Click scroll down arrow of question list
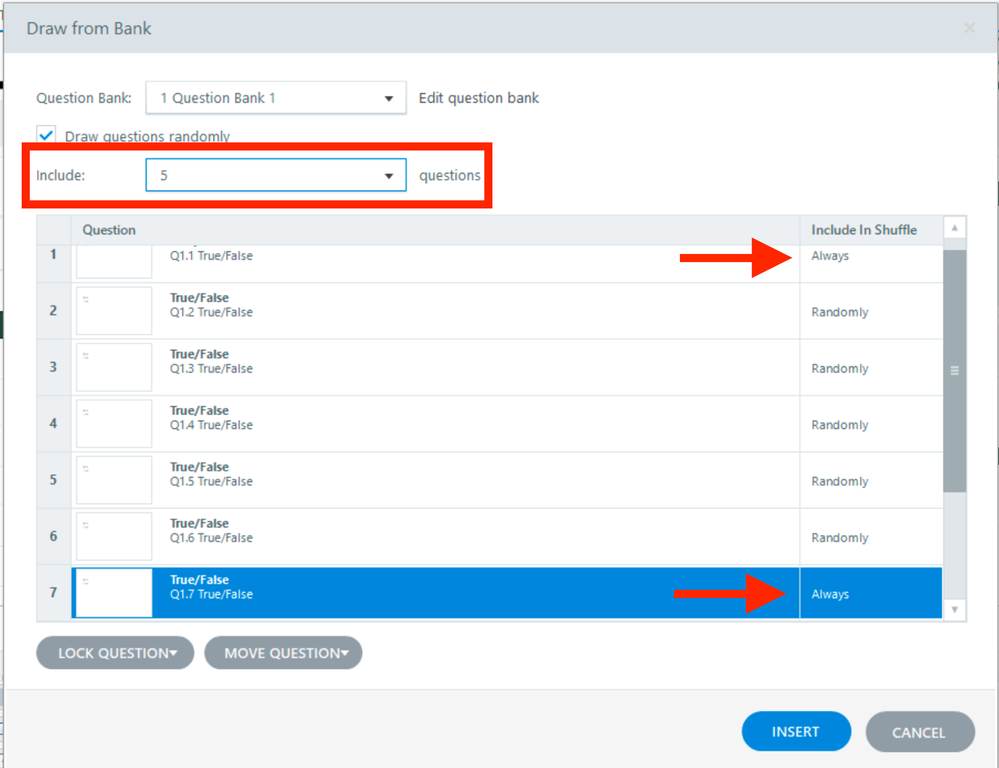Viewport: 999px width, 768px height. 955,609
